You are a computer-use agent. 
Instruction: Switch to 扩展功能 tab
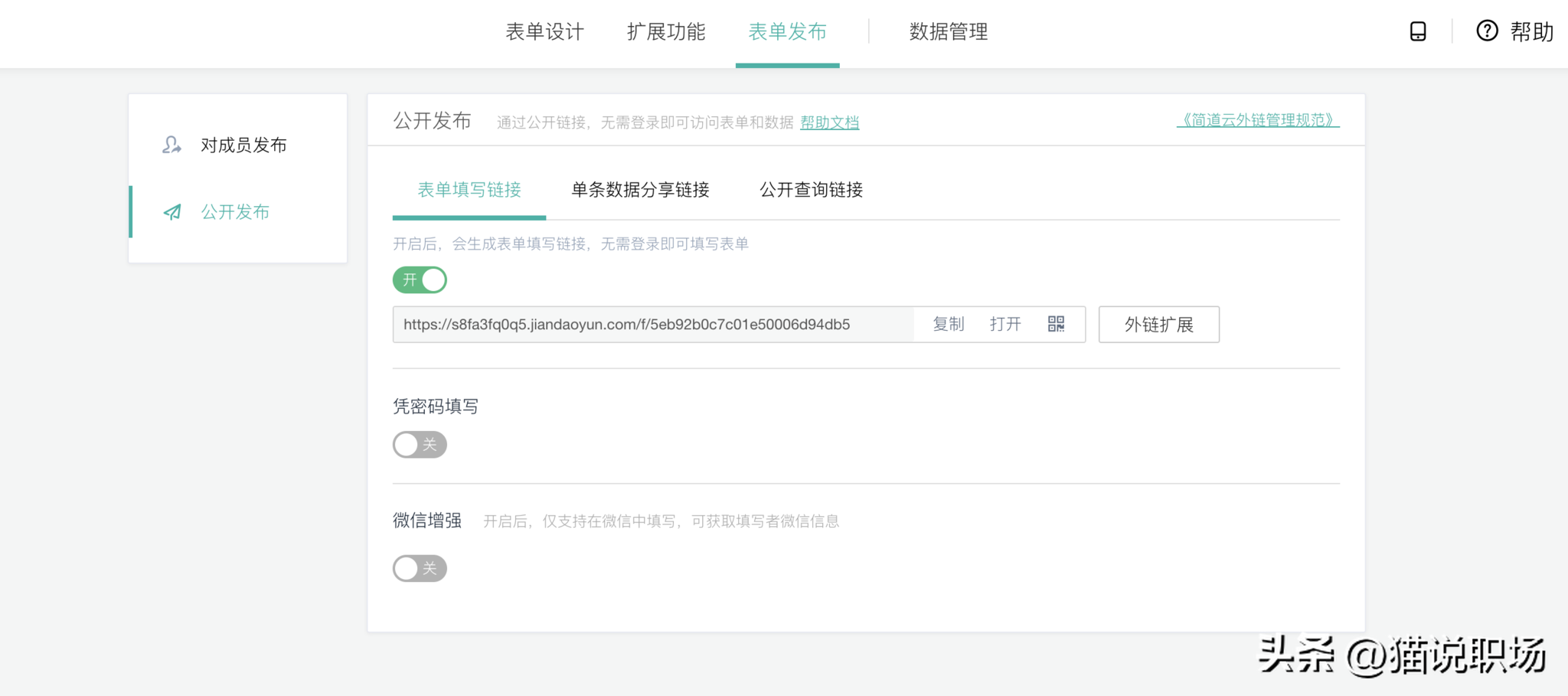pyautogui.click(x=666, y=31)
